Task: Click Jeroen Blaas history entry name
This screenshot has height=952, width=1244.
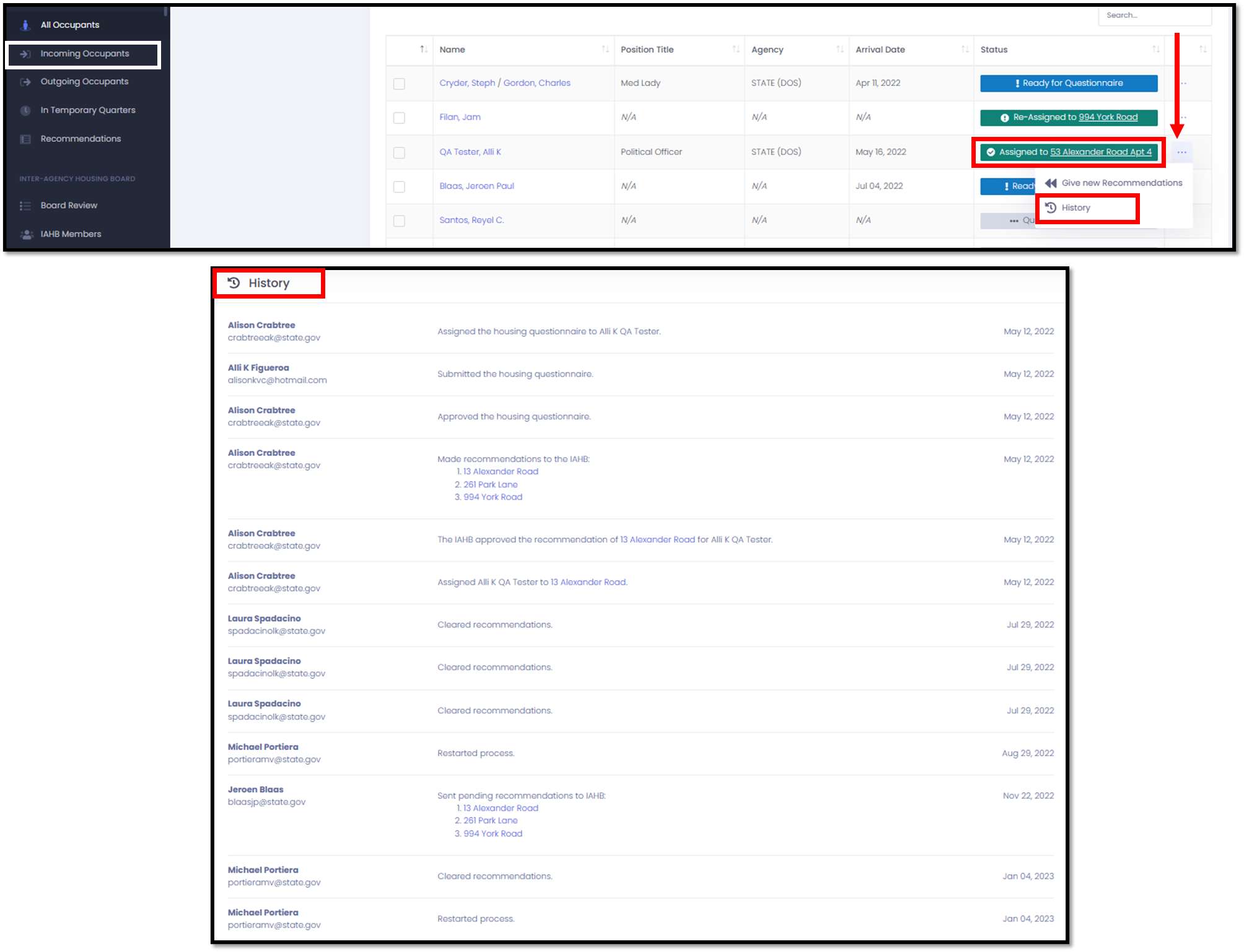Action: [x=255, y=790]
